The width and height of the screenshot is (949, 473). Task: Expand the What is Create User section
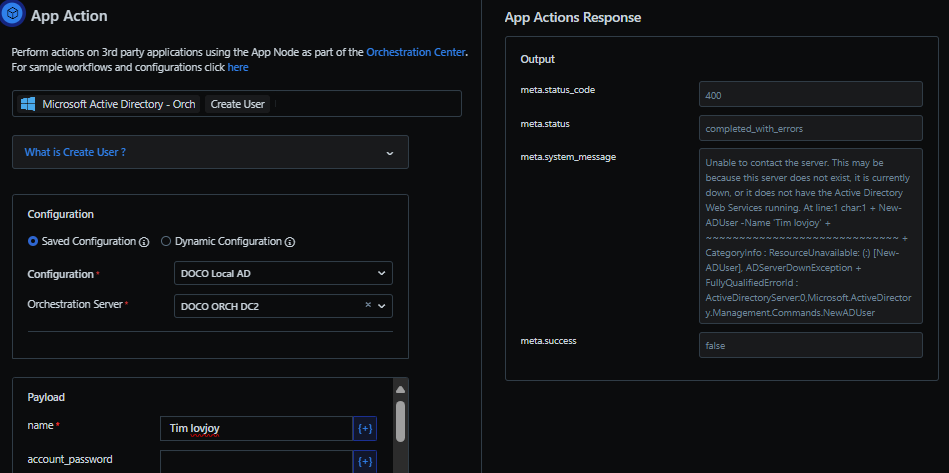210,152
